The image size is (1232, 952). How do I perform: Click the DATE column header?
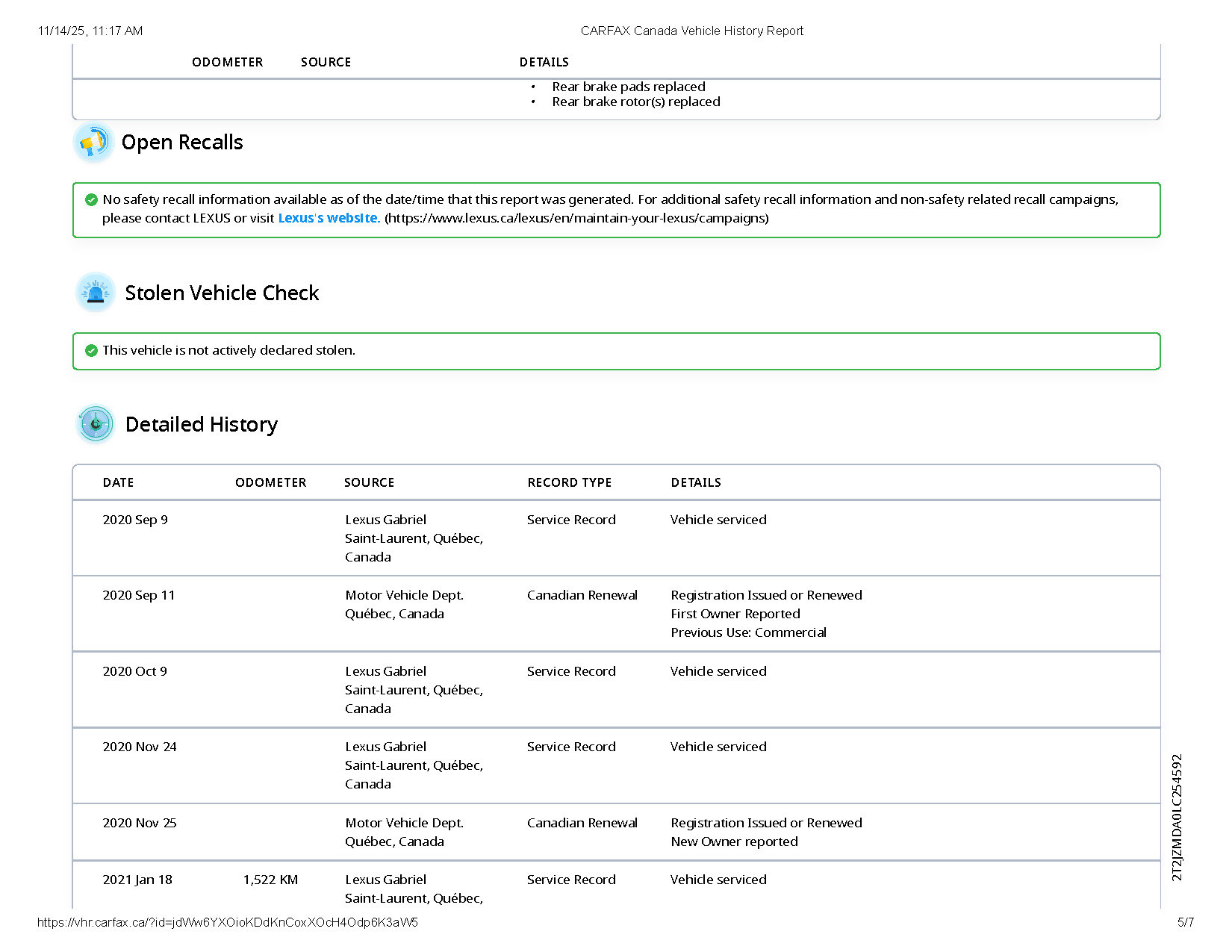(118, 482)
